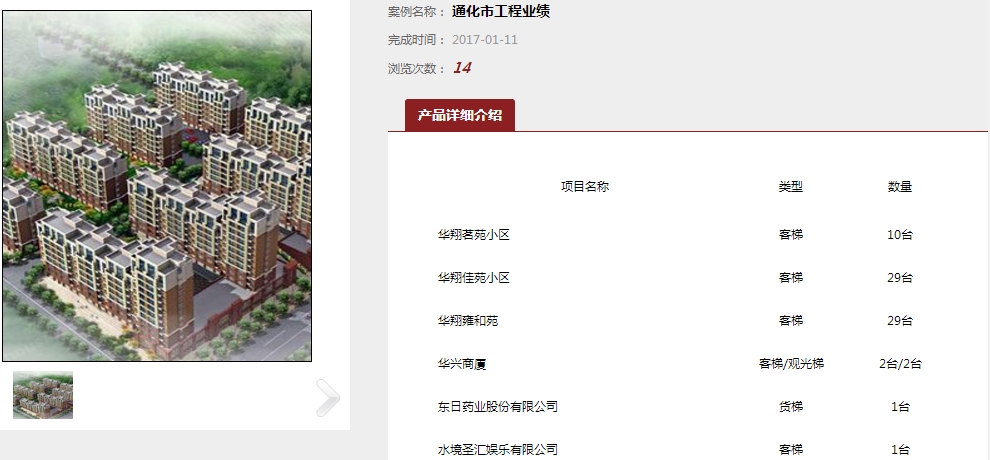Select the 华兴商厦 project name
Image resolution: width=990 pixels, height=460 pixels.
[x=462, y=364]
